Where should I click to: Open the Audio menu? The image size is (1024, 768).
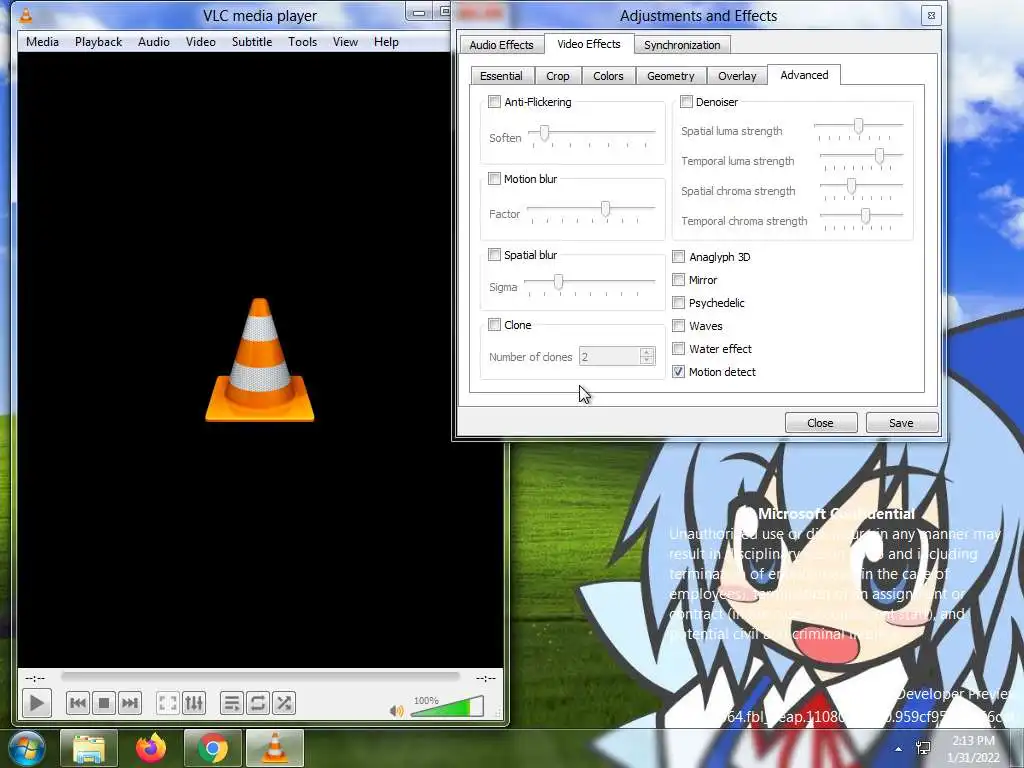click(153, 42)
